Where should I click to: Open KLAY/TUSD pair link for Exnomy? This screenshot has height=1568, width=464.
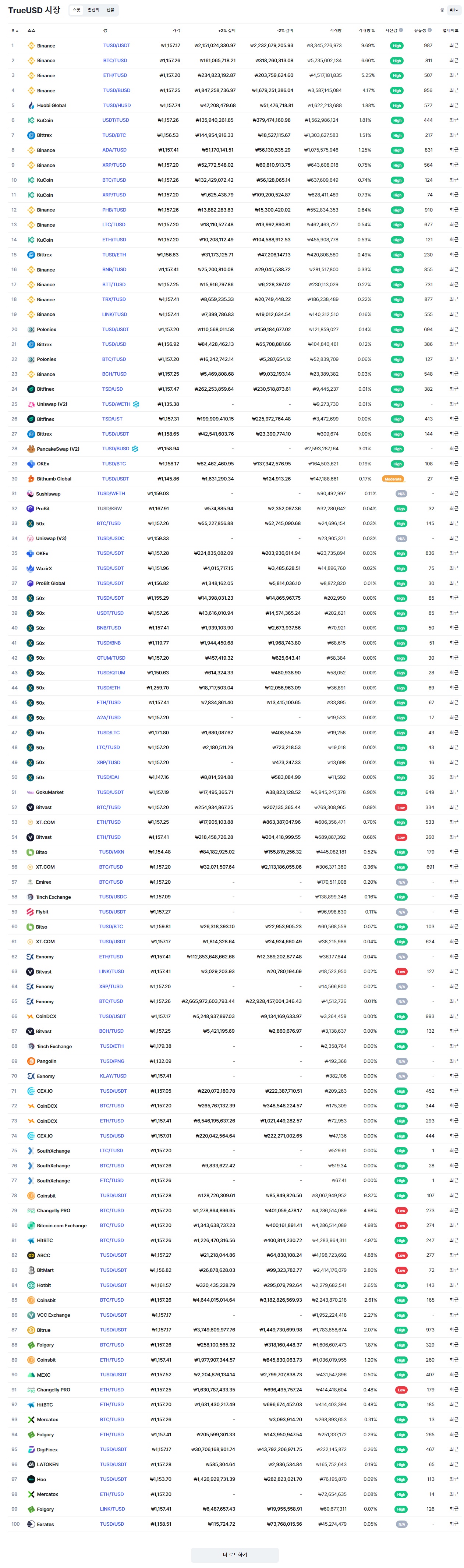pyautogui.click(x=113, y=1076)
